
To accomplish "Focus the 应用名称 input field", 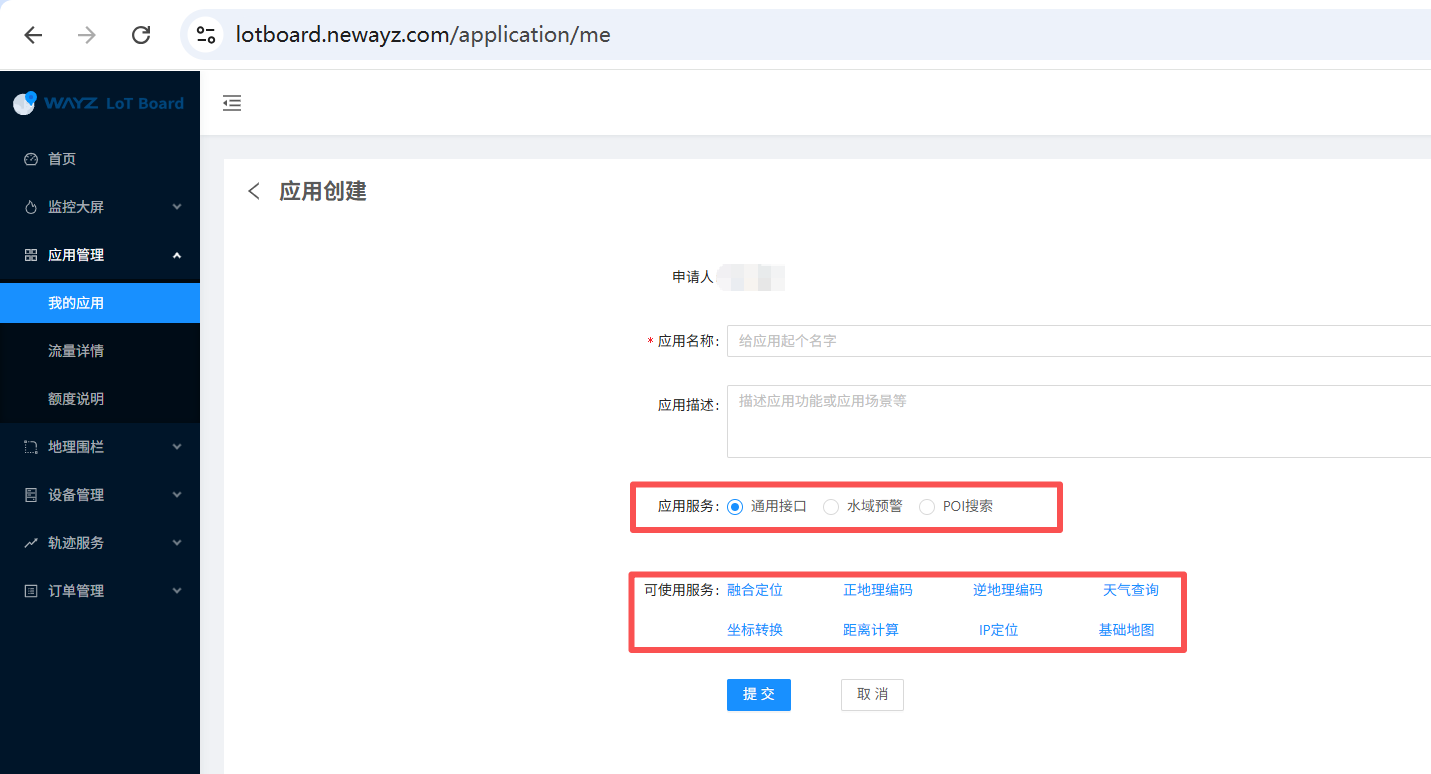I will pos(1079,341).
